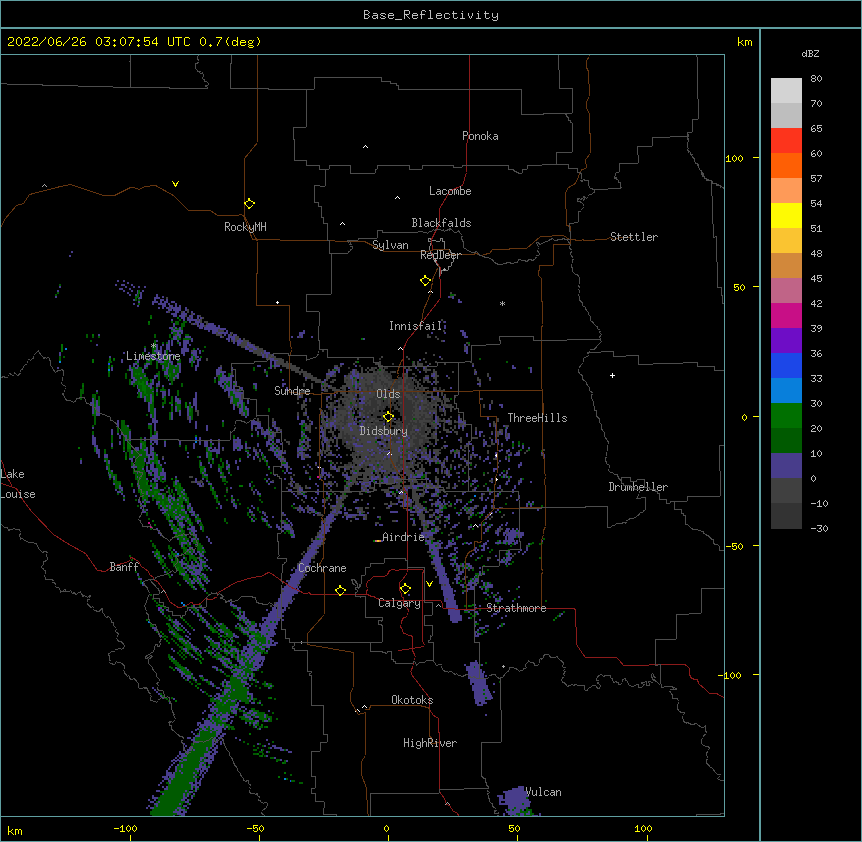Click the Ponoka city label
The height and width of the screenshot is (842, 862).
pyautogui.click(x=480, y=136)
